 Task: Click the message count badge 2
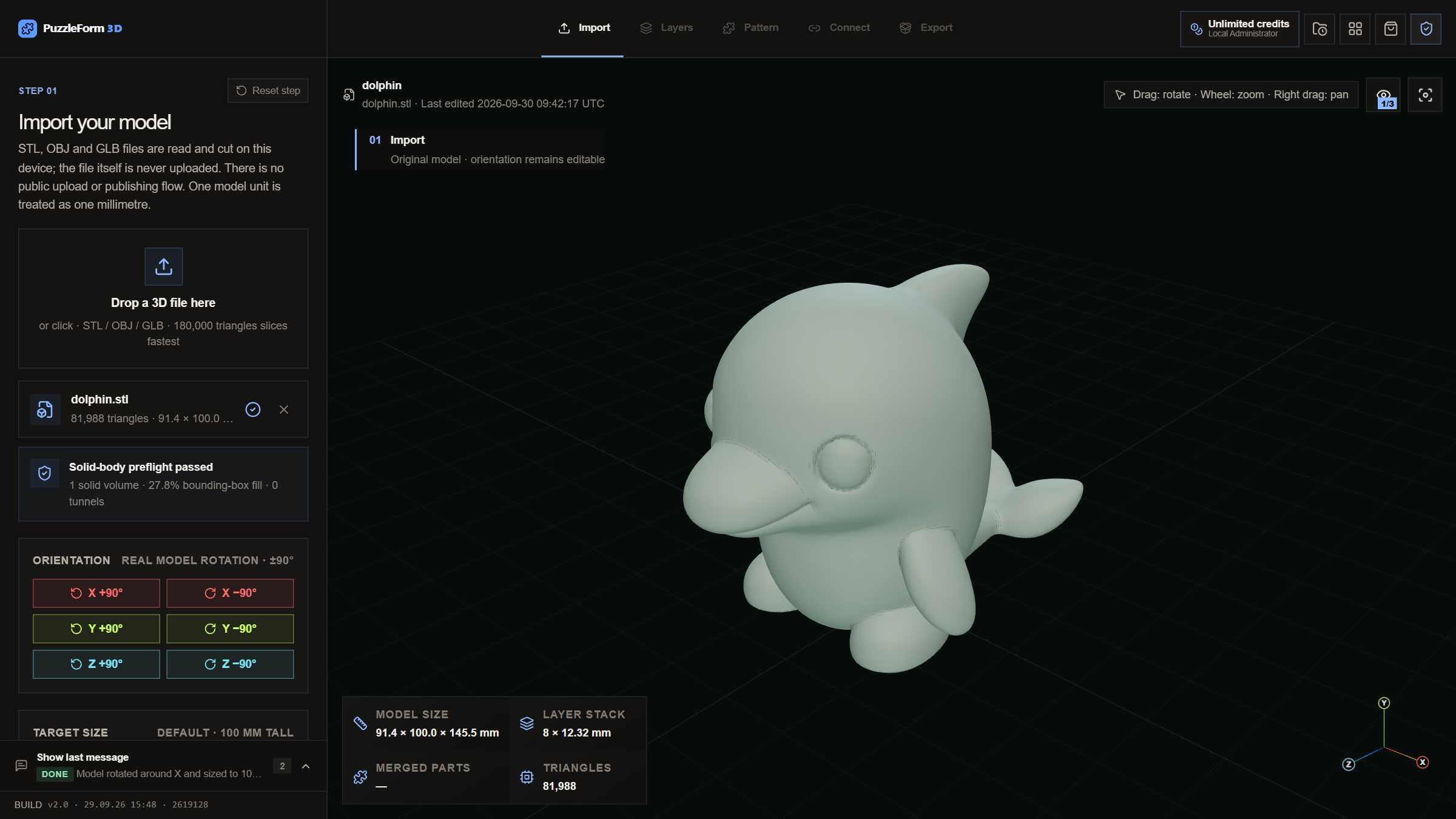coord(282,766)
